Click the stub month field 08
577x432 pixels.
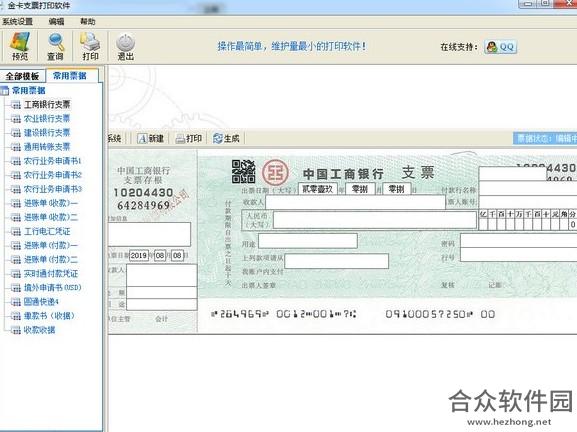point(160,255)
